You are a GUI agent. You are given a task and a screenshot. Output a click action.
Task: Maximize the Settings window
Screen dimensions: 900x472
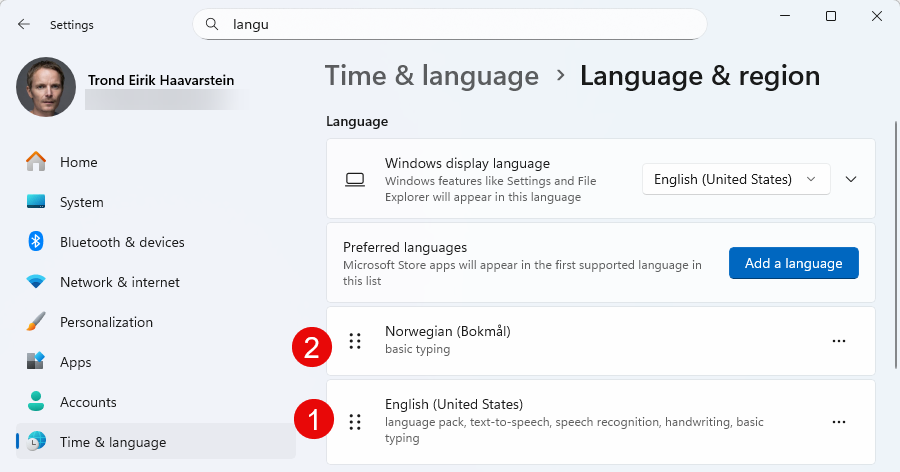click(831, 16)
